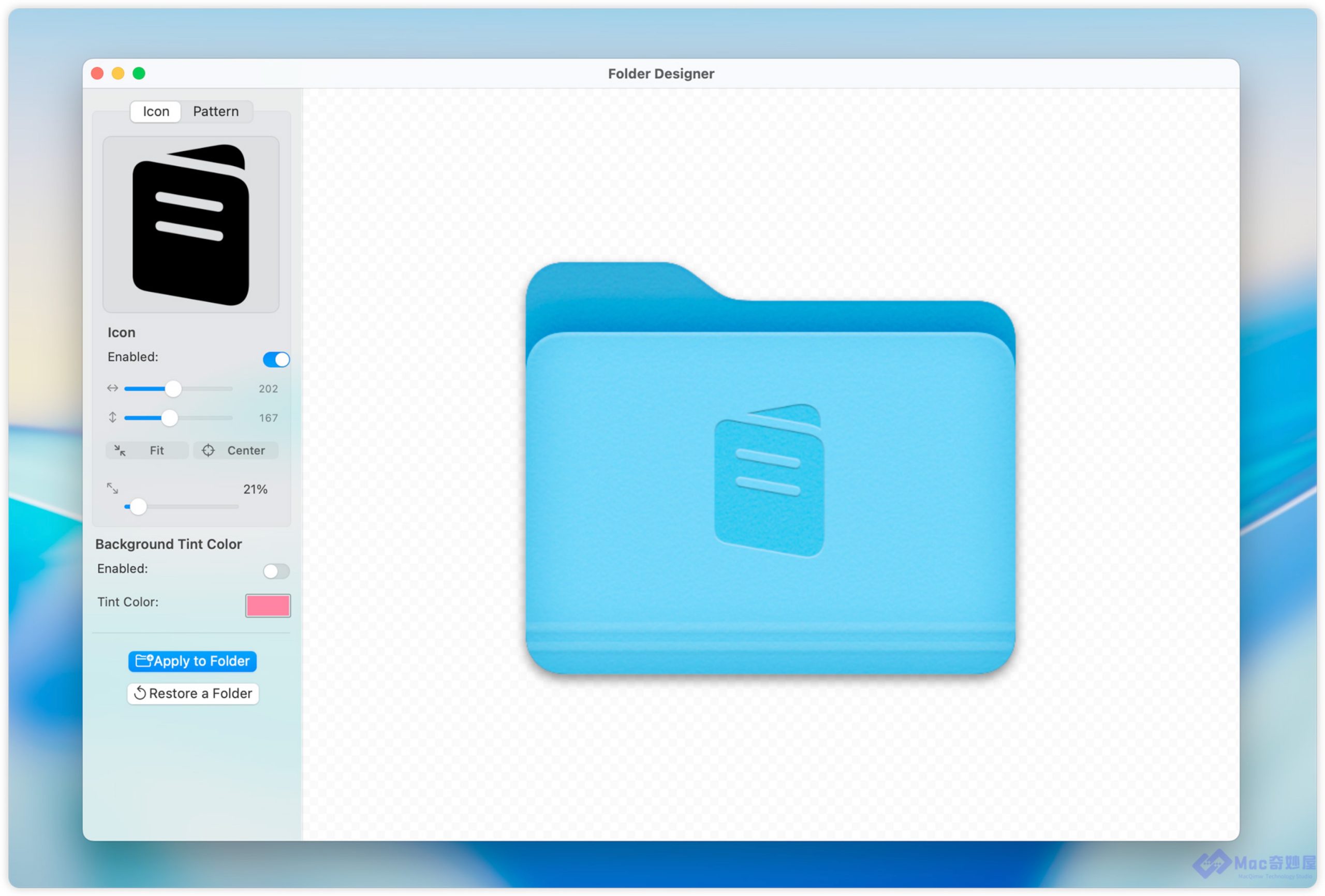Click the horizontal offset arrows icon
Image resolution: width=1325 pixels, height=896 pixels.
(112, 388)
